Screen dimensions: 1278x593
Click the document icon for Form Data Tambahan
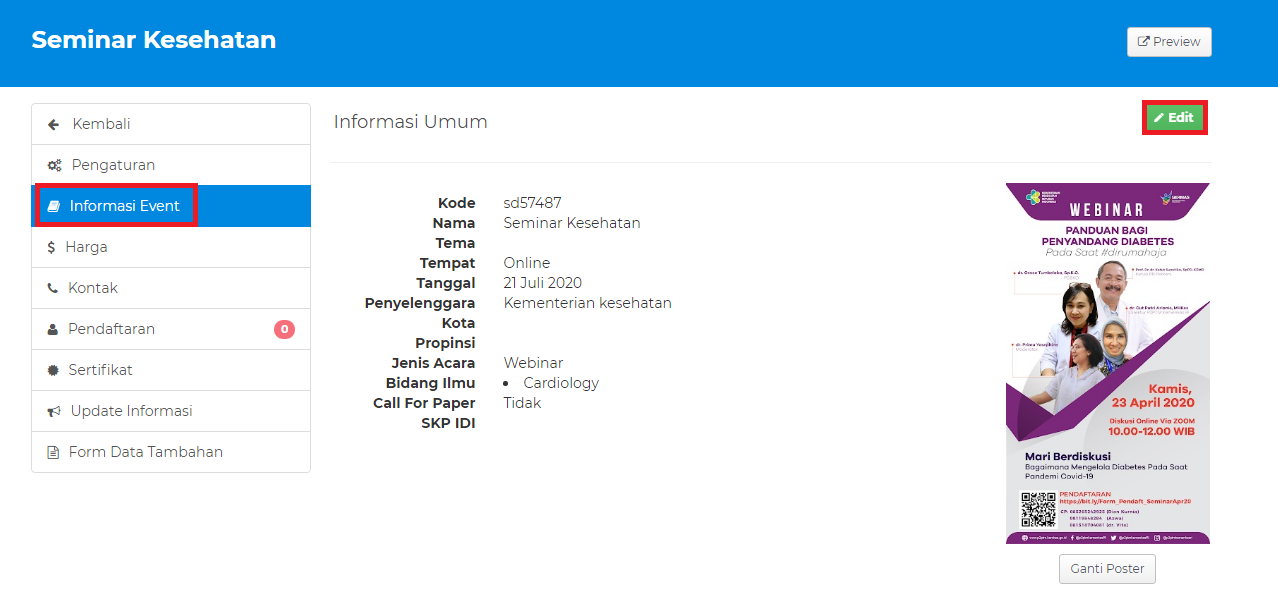(53, 453)
